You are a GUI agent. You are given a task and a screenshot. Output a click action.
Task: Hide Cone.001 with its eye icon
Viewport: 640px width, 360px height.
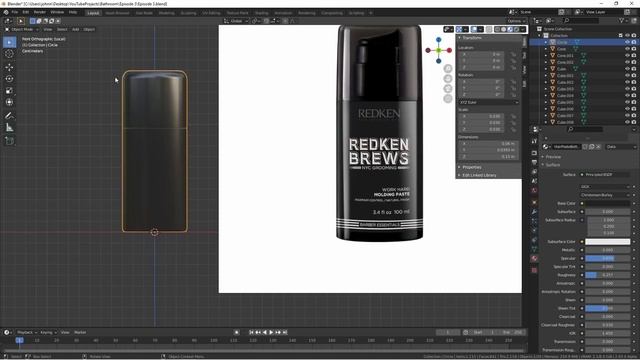tap(627, 56)
